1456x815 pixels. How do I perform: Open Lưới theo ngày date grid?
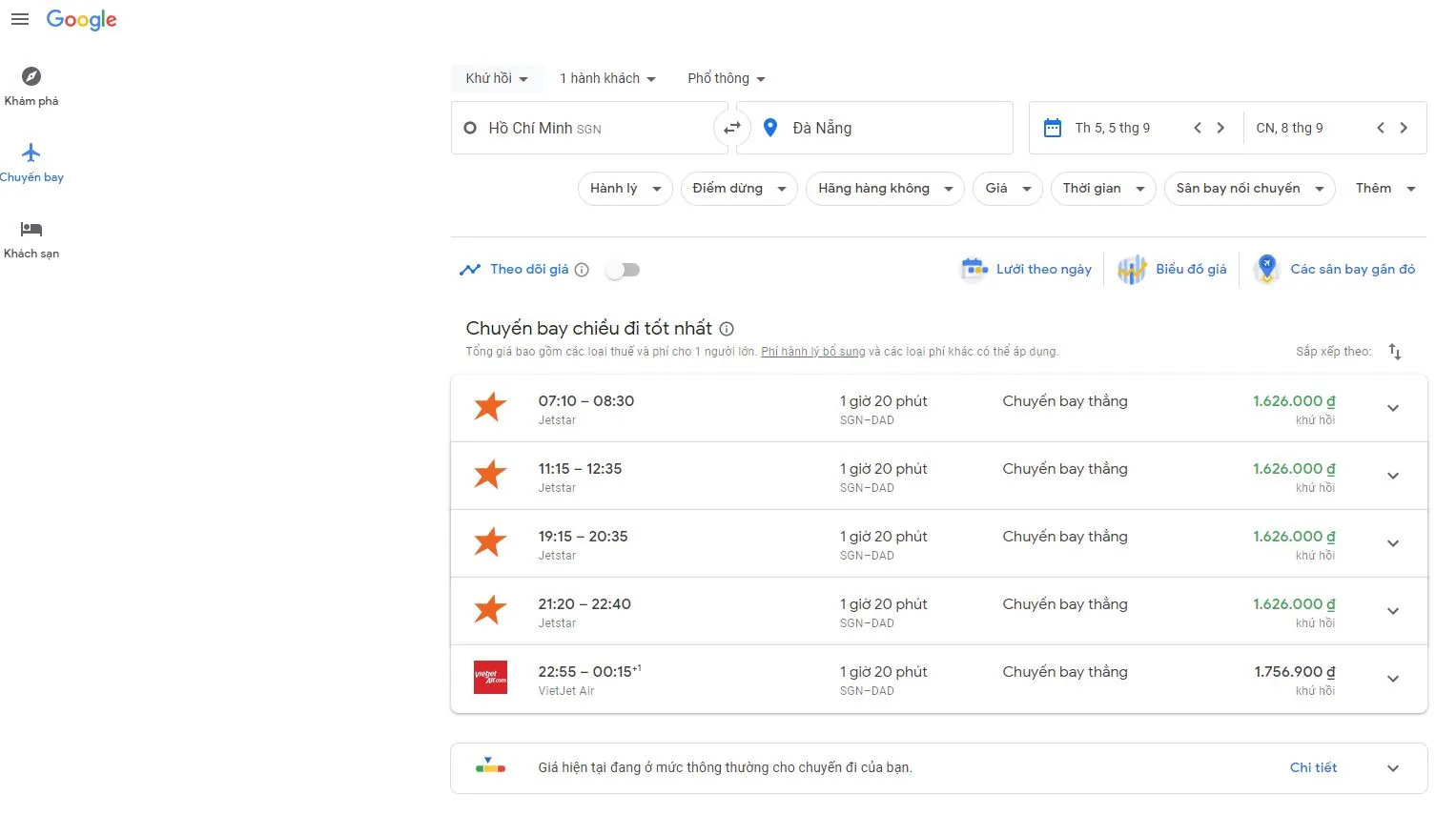(x=1026, y=270)
